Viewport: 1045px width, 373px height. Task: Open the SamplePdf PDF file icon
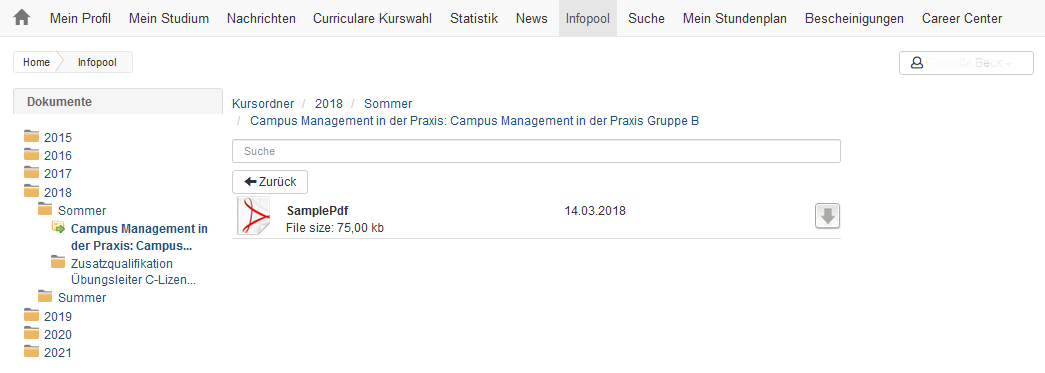pos(254,216)
